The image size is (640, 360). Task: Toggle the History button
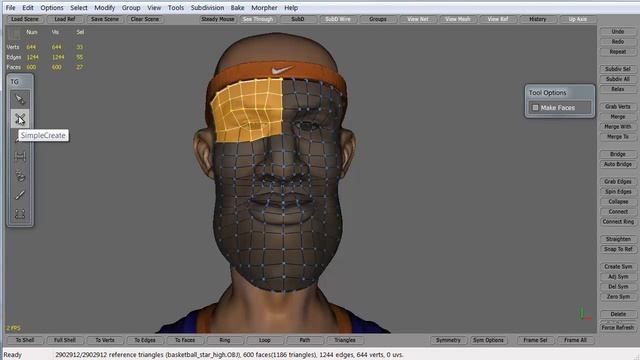coord(538,19)
